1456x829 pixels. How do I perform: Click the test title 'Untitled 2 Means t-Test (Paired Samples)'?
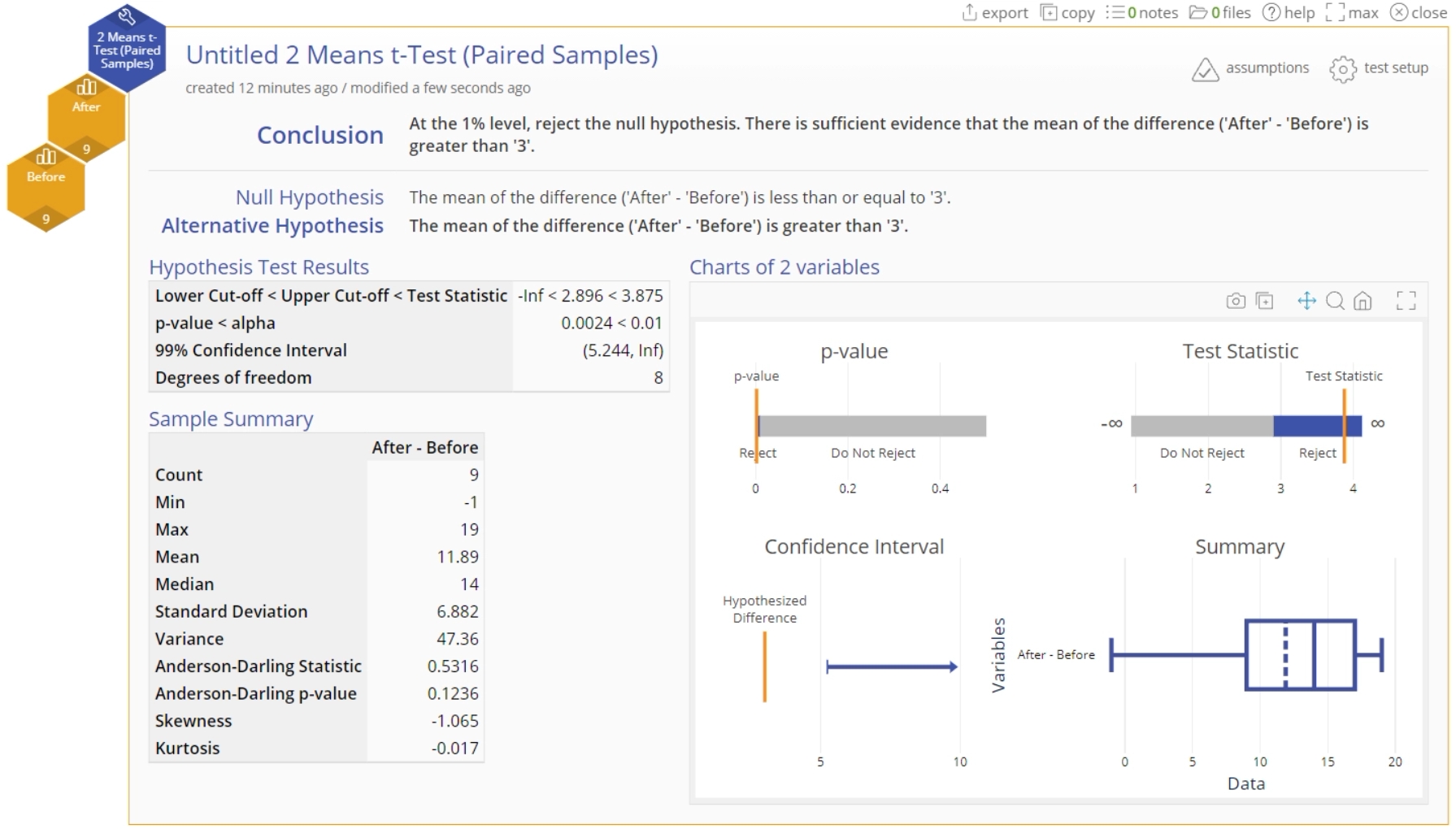coord(422,54)
